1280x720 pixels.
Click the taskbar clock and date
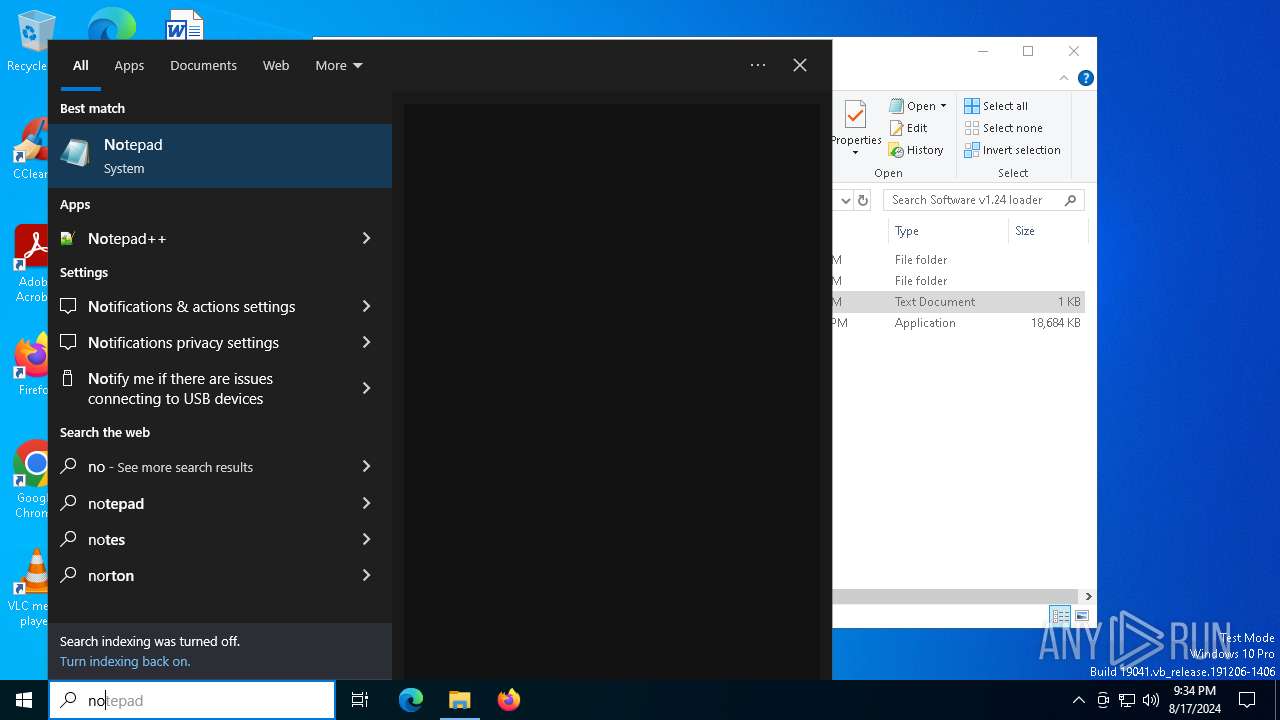(1194, 700)
